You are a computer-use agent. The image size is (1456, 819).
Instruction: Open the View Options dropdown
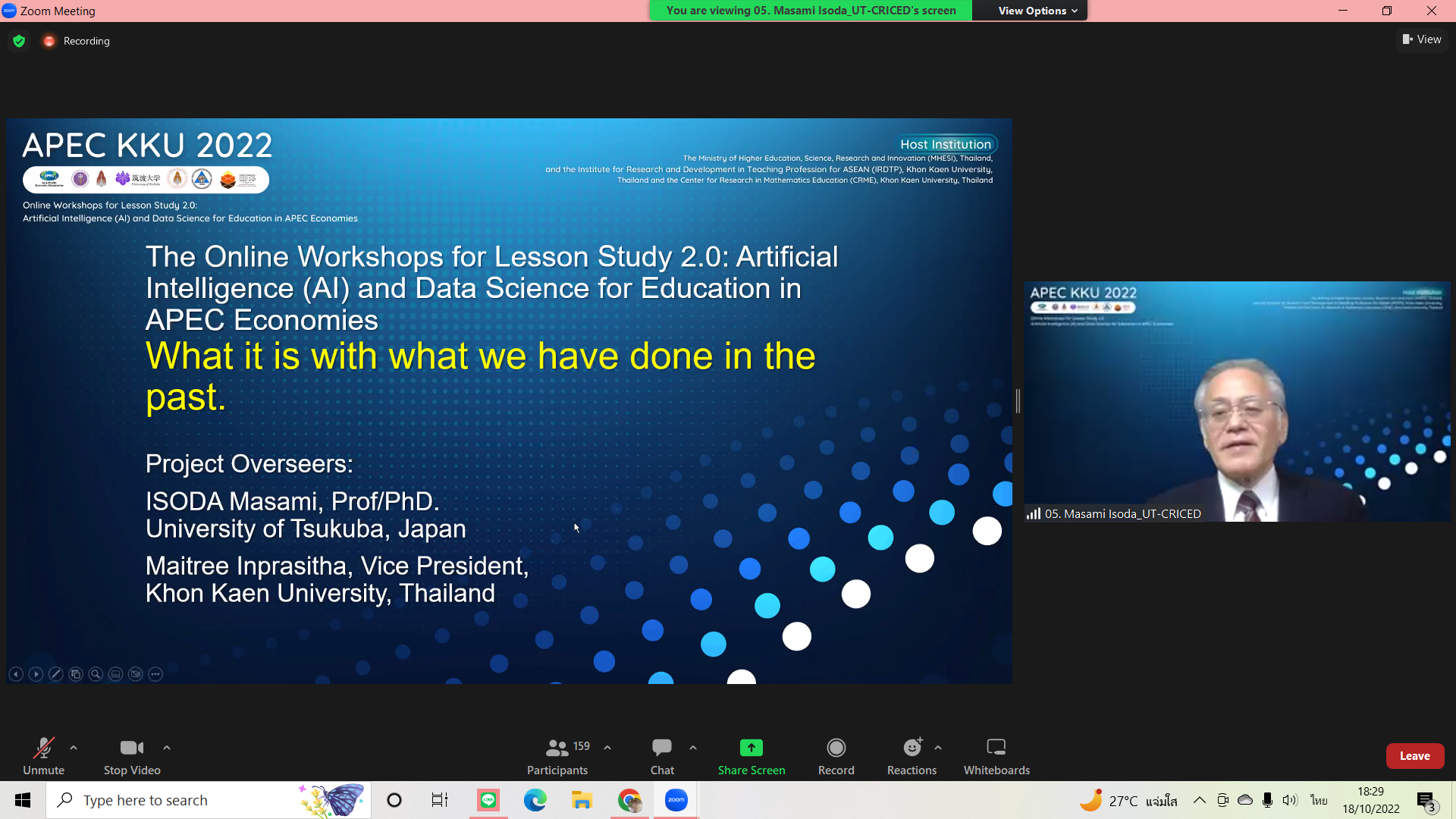[x=1037, y=11]
